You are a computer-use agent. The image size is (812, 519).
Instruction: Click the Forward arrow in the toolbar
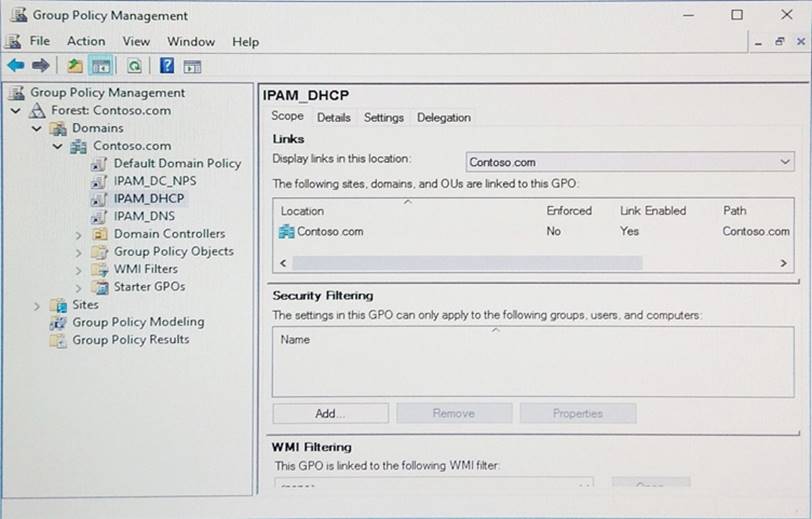(x=40, y=65)
